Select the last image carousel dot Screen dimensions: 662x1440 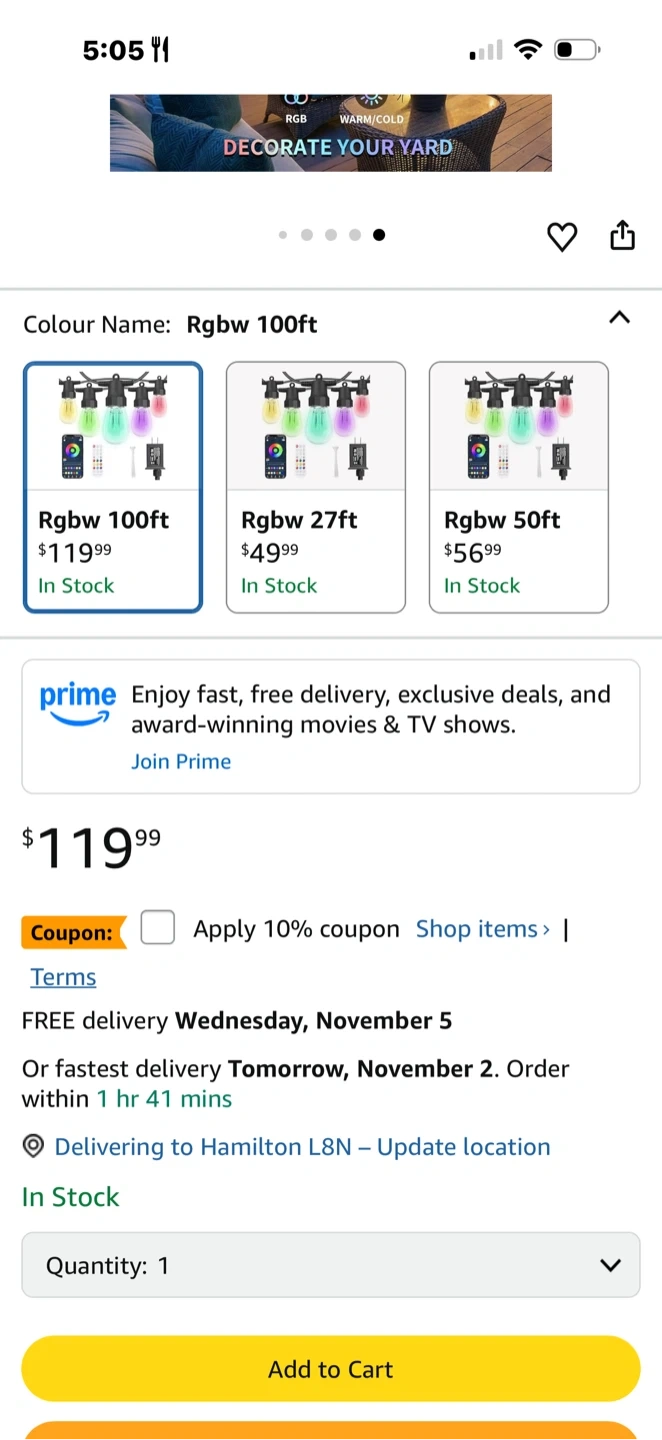click(379, 235)
